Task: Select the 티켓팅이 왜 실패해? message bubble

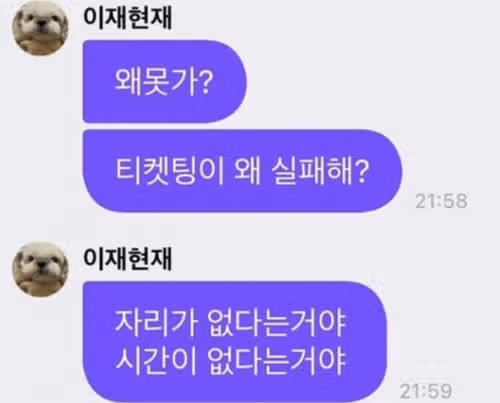Action: (242, 171)
